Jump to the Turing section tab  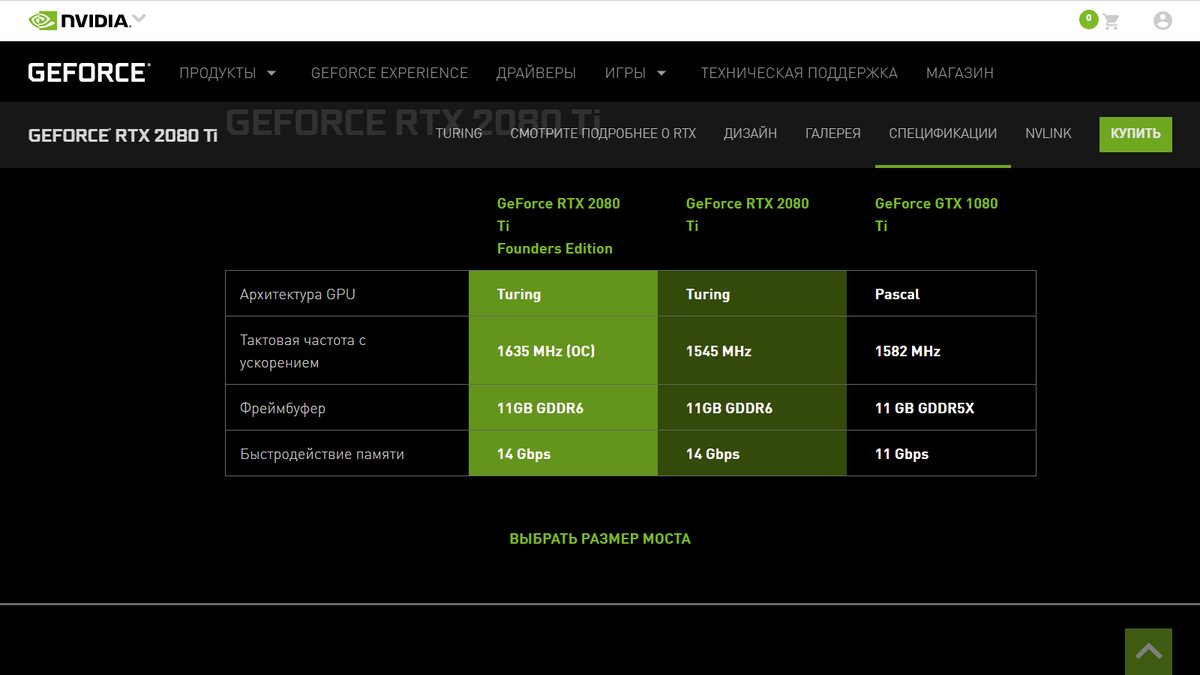click(459, 133)
